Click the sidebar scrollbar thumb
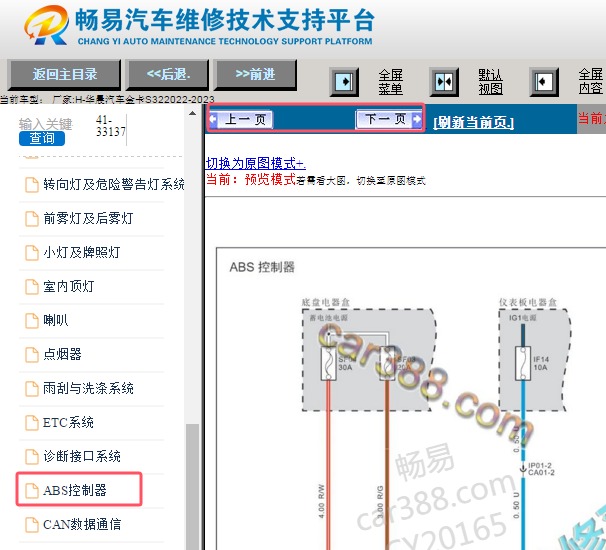 (192, 487)
